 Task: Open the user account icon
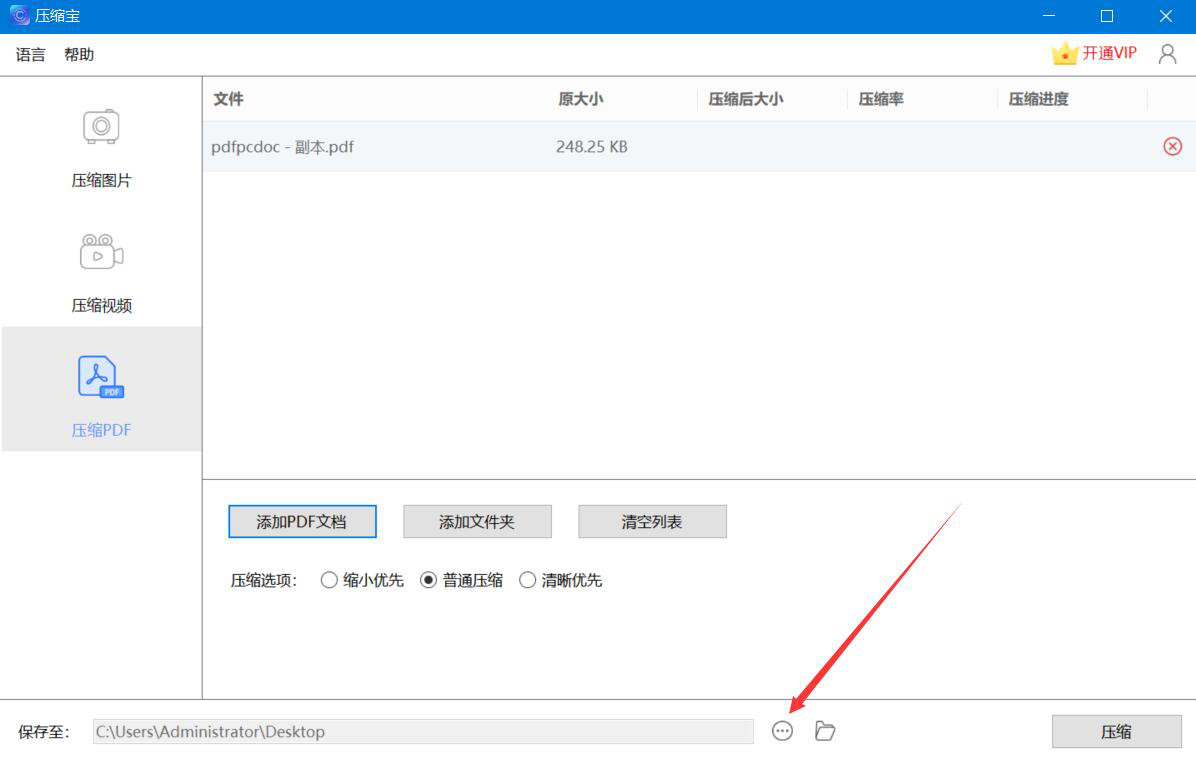point(1167,54)
